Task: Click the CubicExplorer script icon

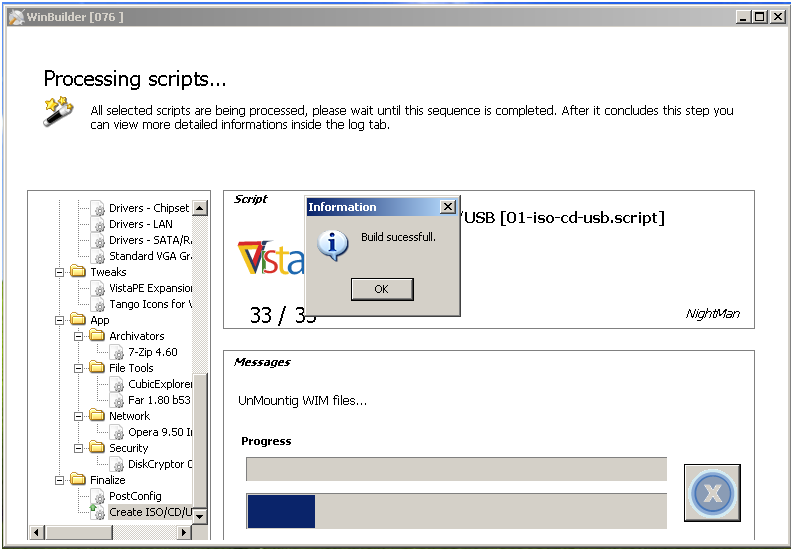Action: coord(117,384)
